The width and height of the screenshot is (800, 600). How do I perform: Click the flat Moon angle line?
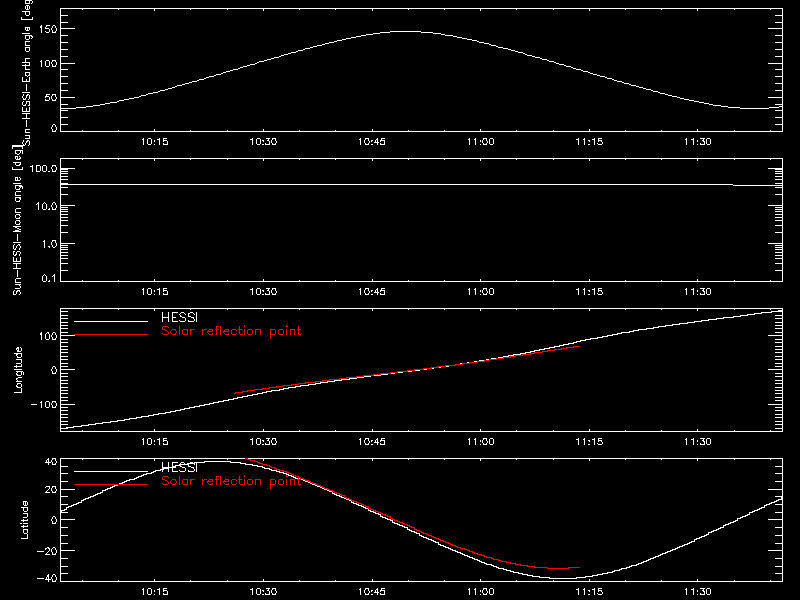pos(421,185)
